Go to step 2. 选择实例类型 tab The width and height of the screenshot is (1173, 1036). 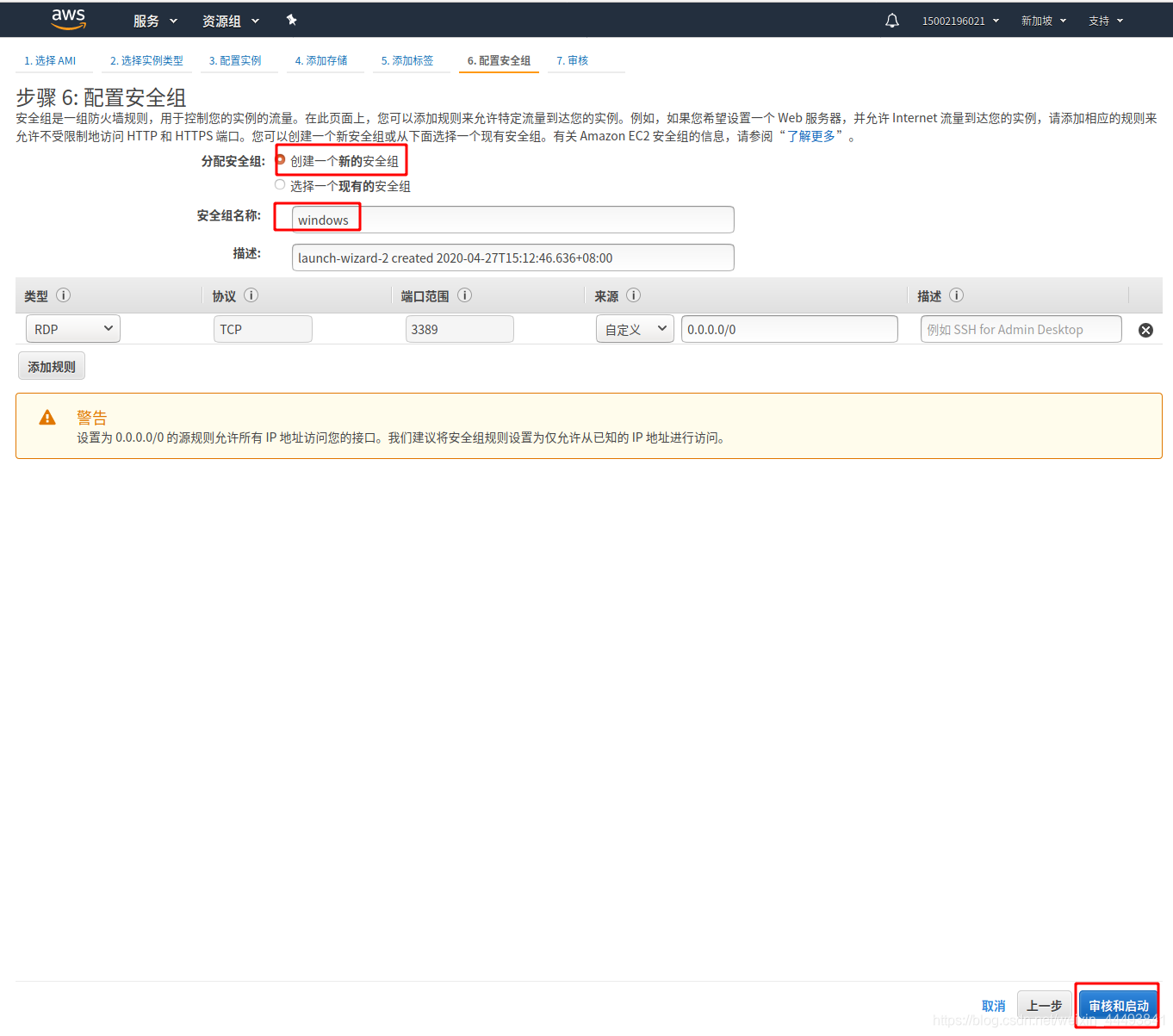(146, 61)
